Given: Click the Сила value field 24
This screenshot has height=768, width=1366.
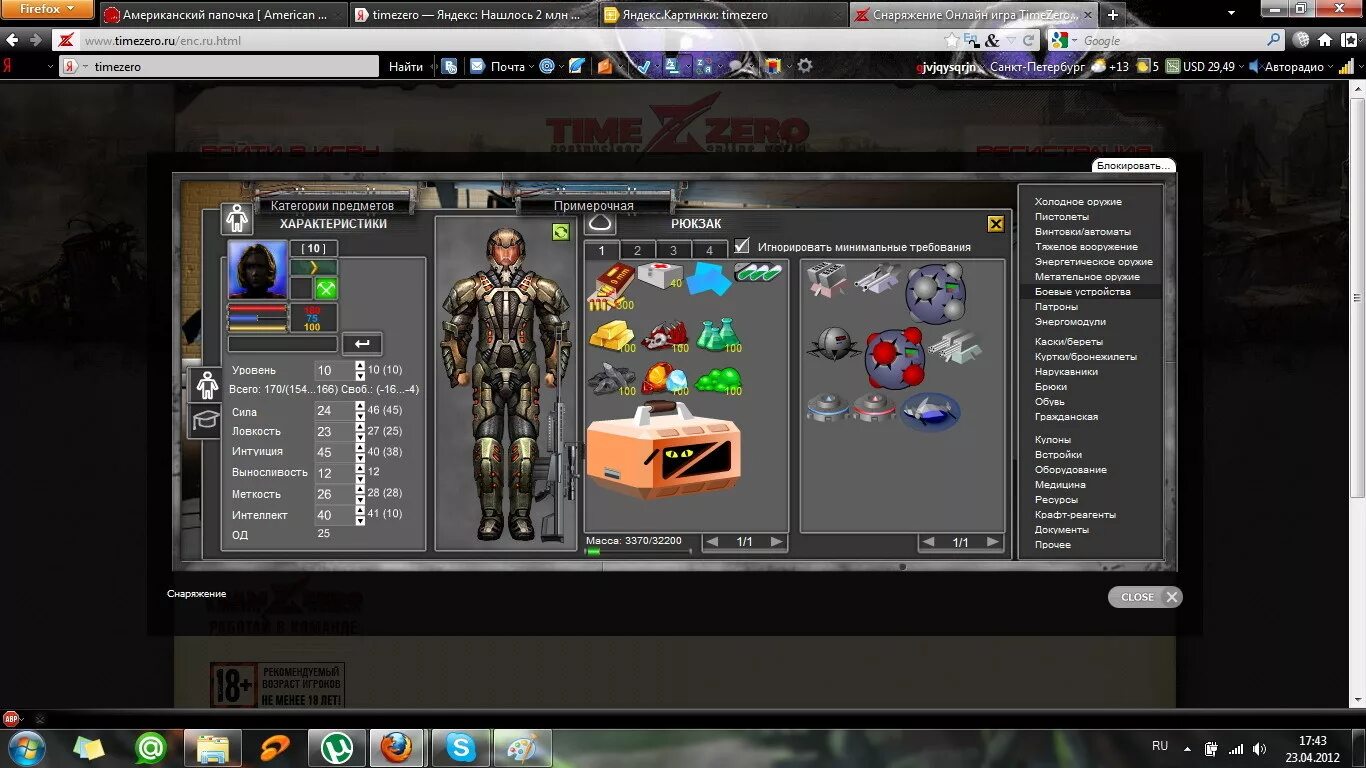Looking at the screenshot, I should coord(334,411).
